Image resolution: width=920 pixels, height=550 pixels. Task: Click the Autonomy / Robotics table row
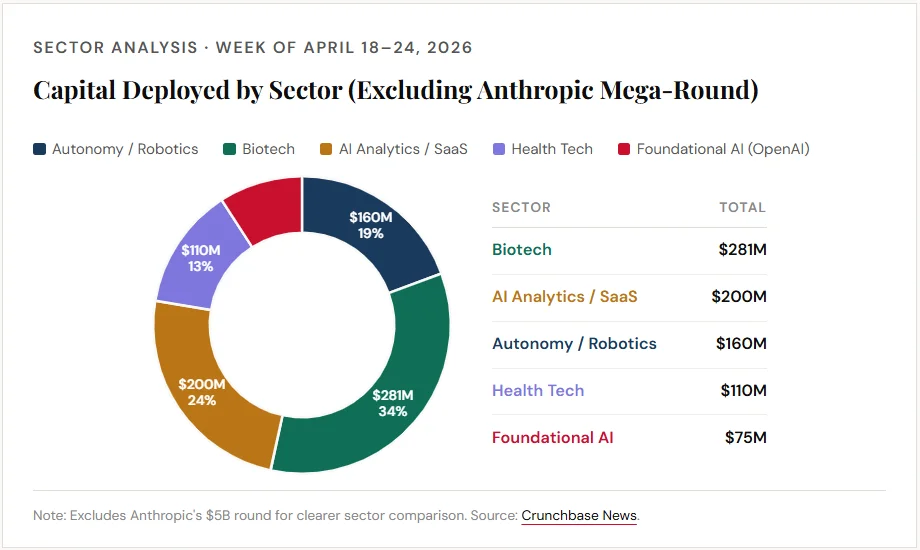[x=628, y=344]
